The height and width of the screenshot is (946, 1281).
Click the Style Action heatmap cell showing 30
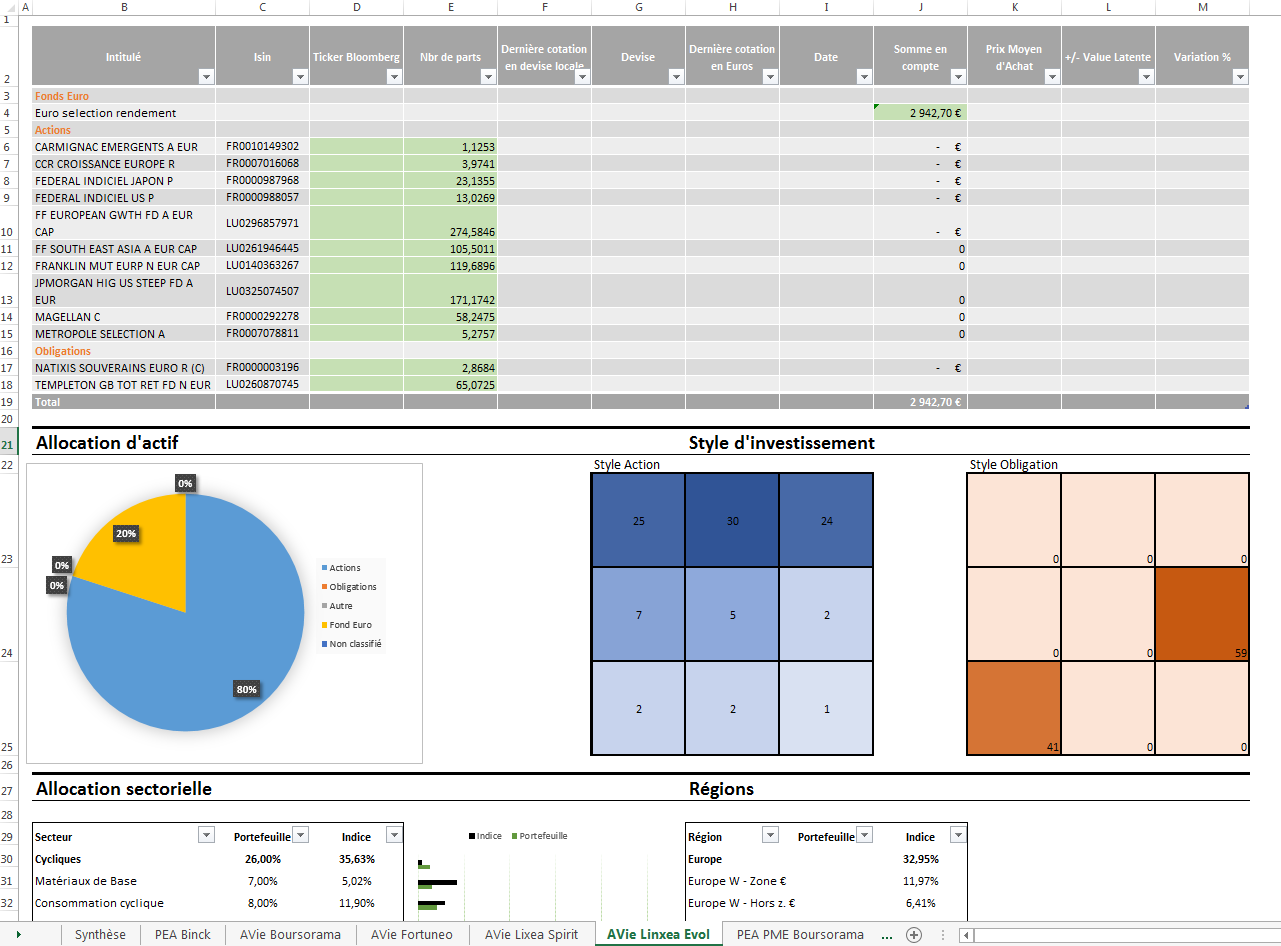pos(732,520)
